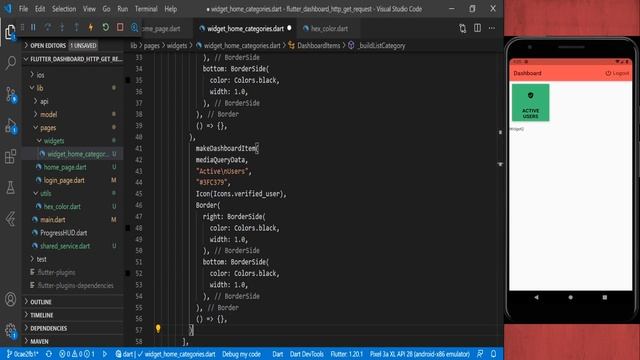Stop the debug session red square
640x360 pixels.
point(120,27)
